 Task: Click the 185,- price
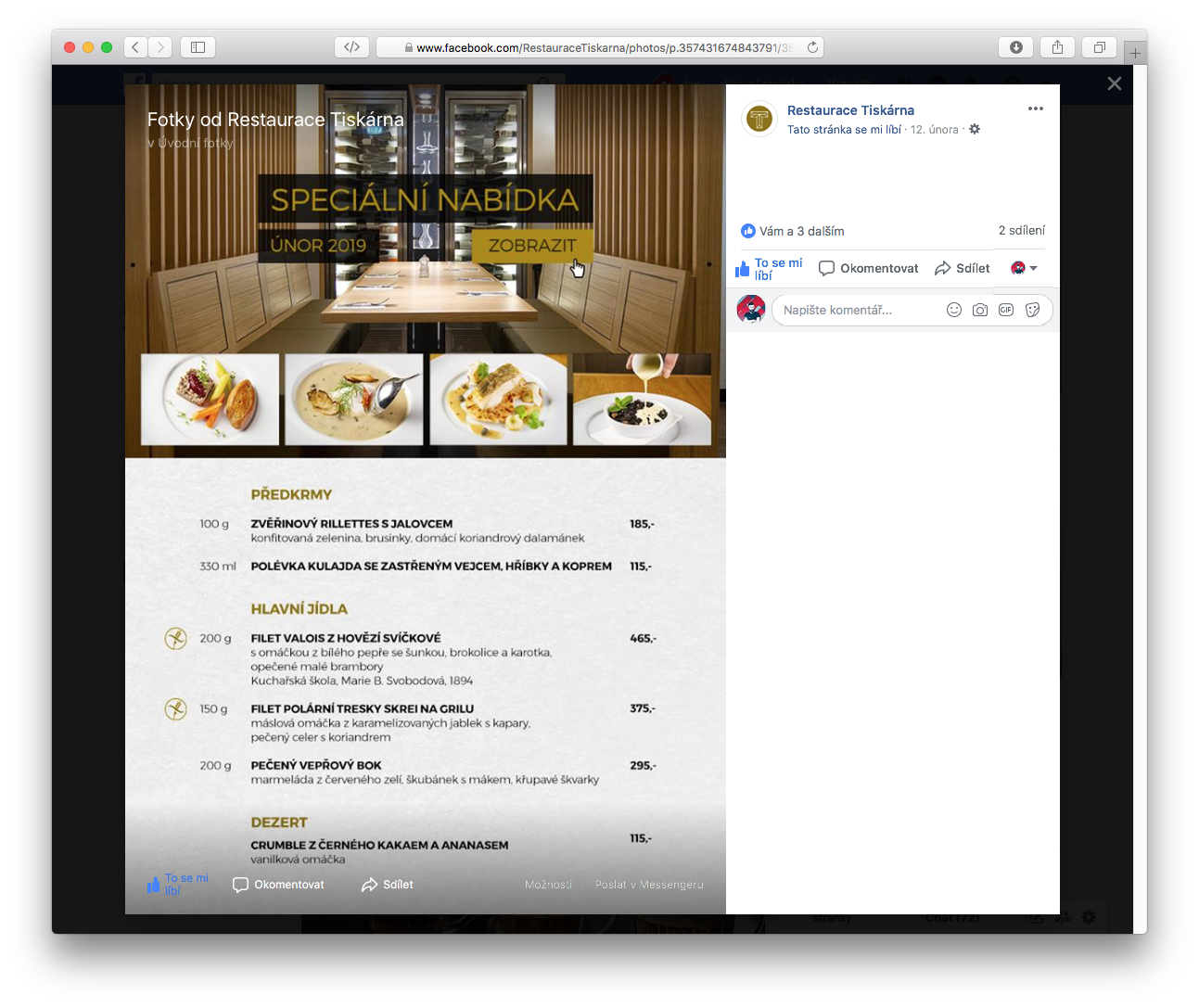pos(642,524)
